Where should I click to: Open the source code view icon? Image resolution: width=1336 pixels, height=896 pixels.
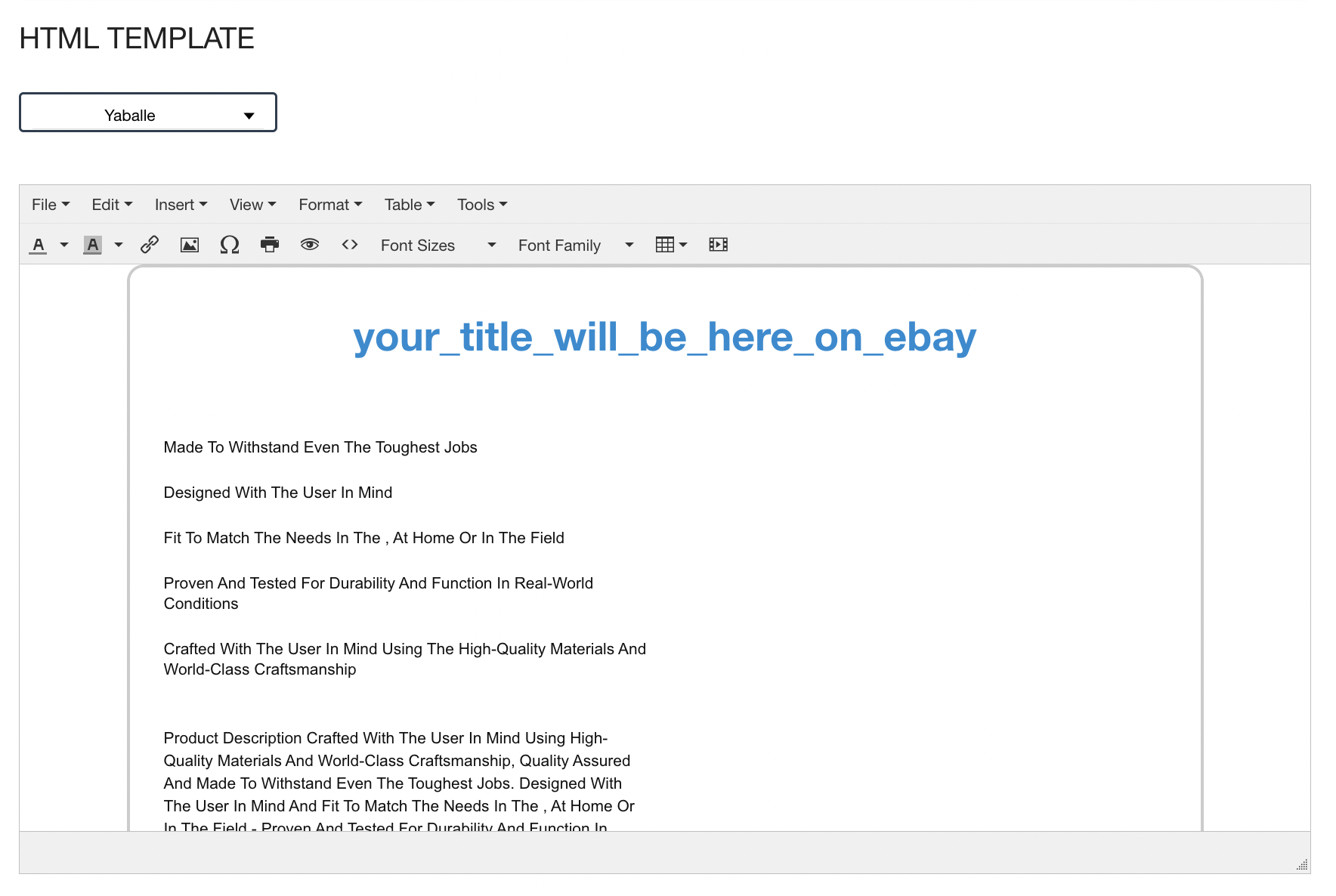(x=350, y=245)
